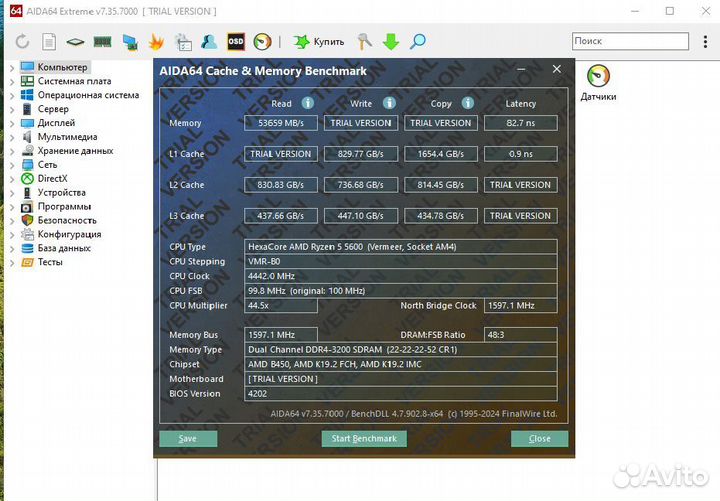Select DirectX in the sidebar tree
This screenshot has height=501, width=720.
tap(52, 178)
